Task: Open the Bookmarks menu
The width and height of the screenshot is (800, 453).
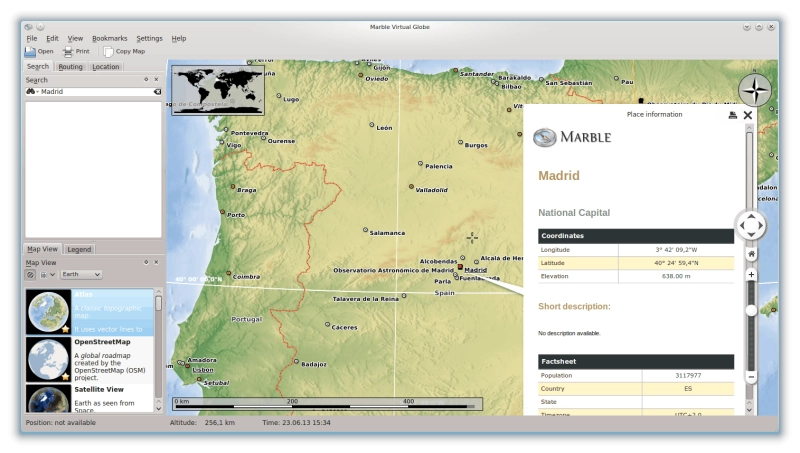Action: tap(110, 38)
